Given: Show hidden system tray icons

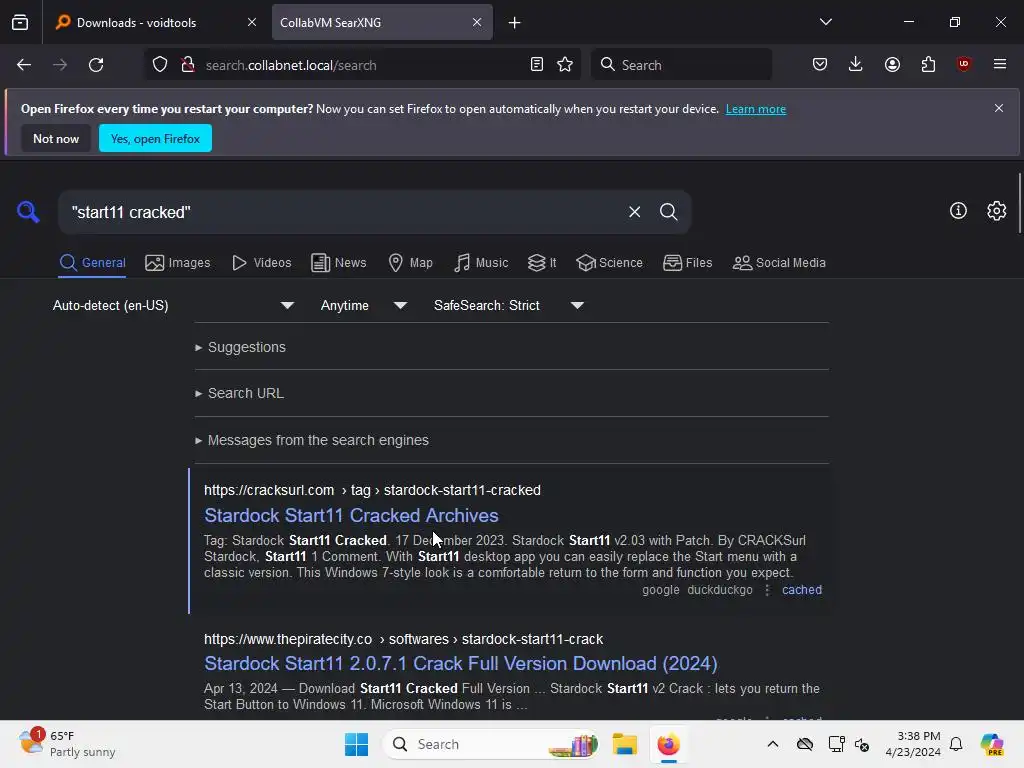Looking at the screenshot, I should click(773, 744).
